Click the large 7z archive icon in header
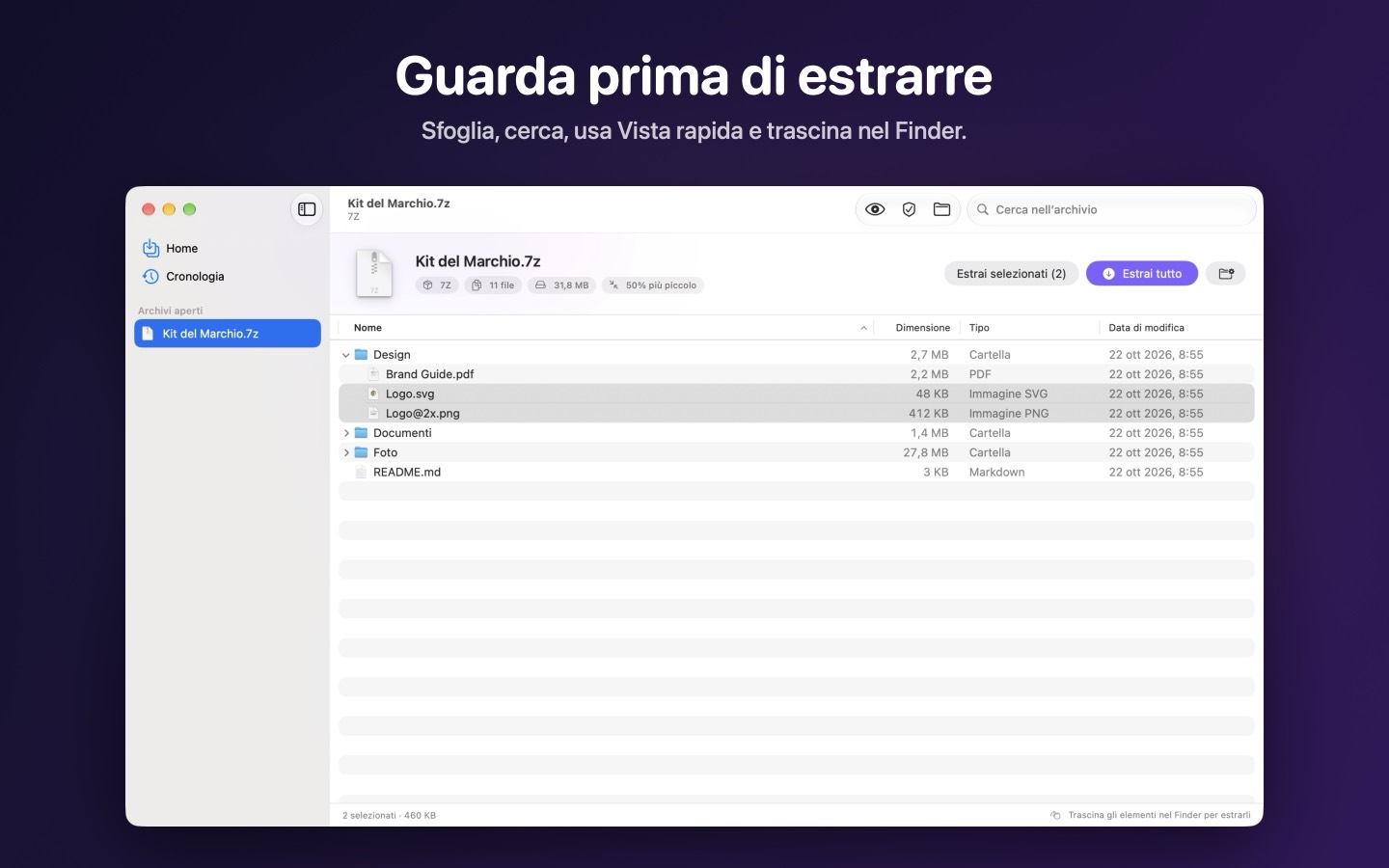This screenshot has height=868, width=1389. click(374, 273)
